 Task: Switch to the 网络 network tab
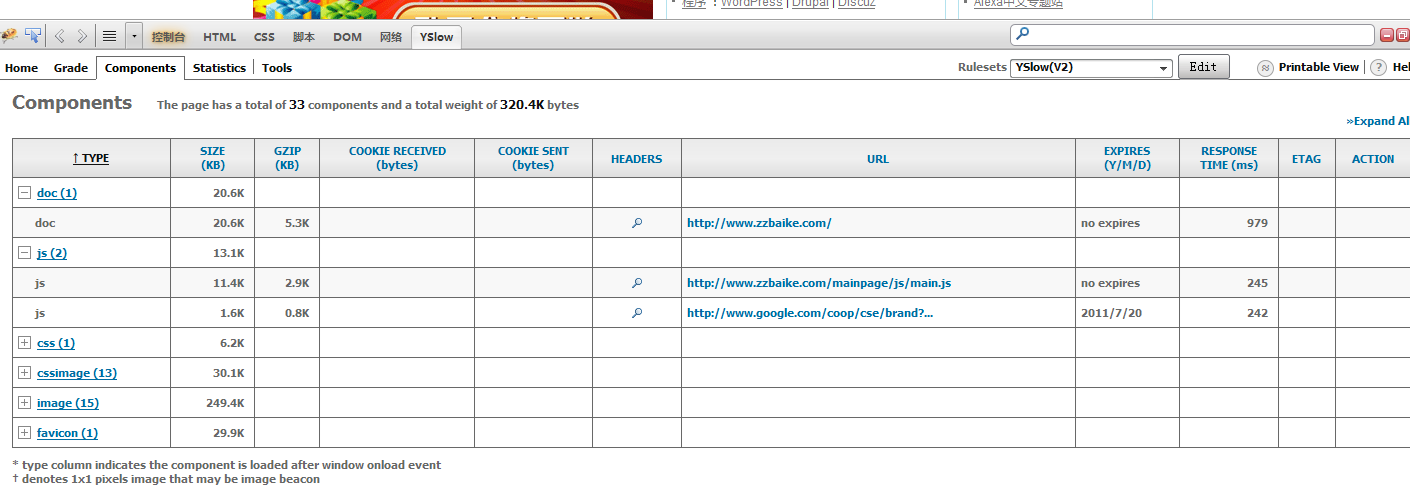(x=391, y=37)
